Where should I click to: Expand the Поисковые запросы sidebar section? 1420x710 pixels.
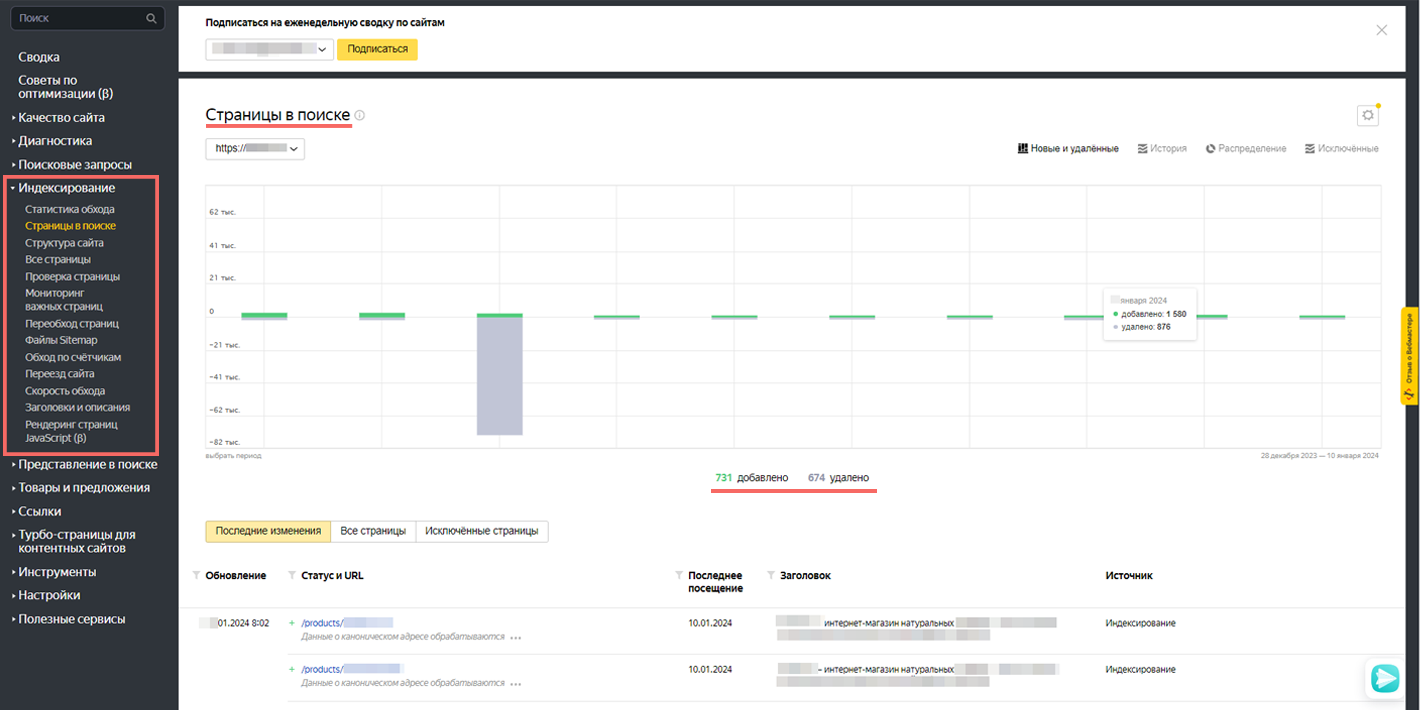(75, 165)
